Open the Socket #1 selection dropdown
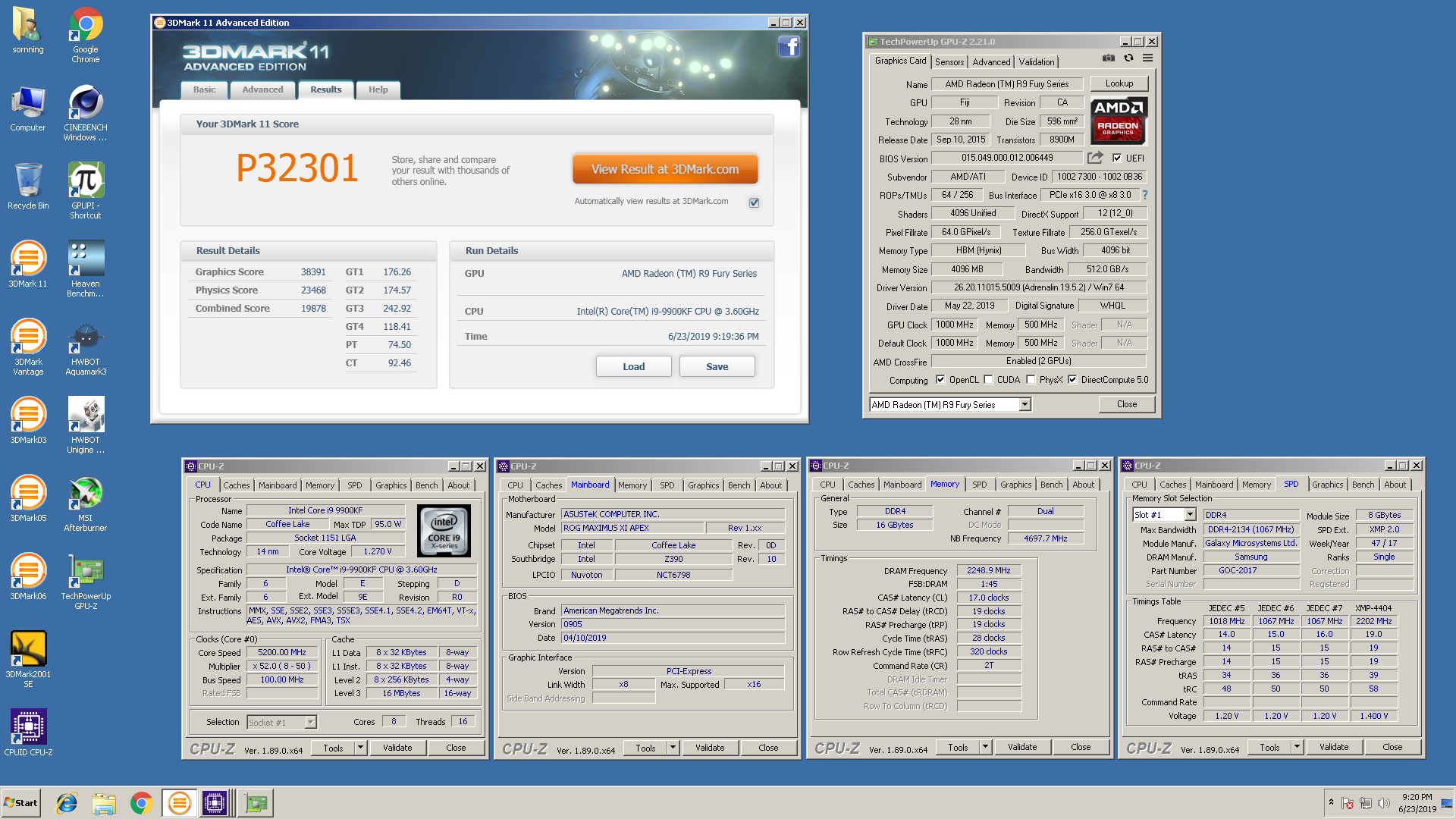1456x819 pixels. point(310,723)
